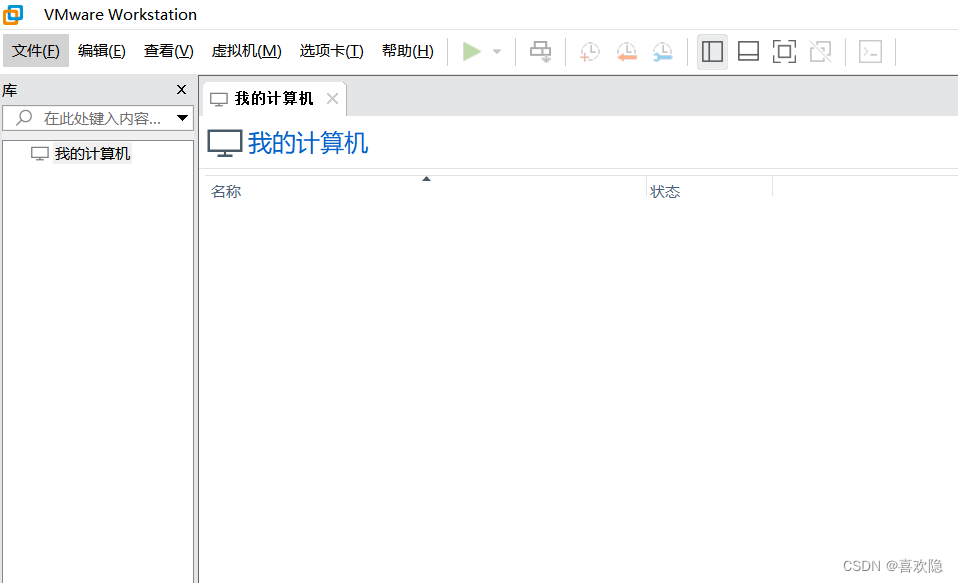Click the Unity mode icon

tap(821, 51)
